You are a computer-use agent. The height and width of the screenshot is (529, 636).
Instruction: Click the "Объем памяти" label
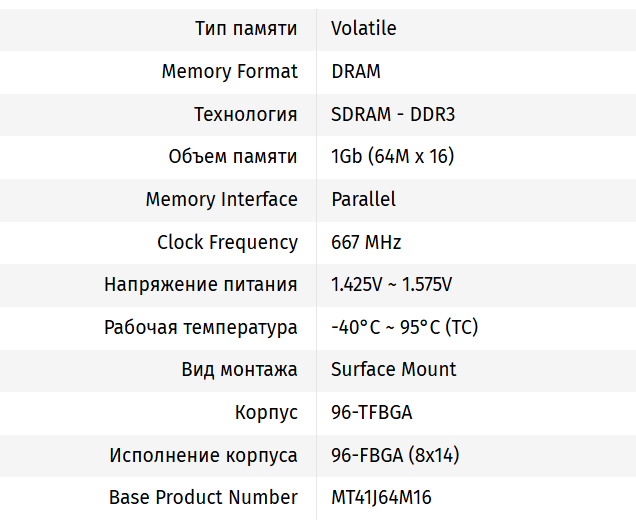pos(233,156)
